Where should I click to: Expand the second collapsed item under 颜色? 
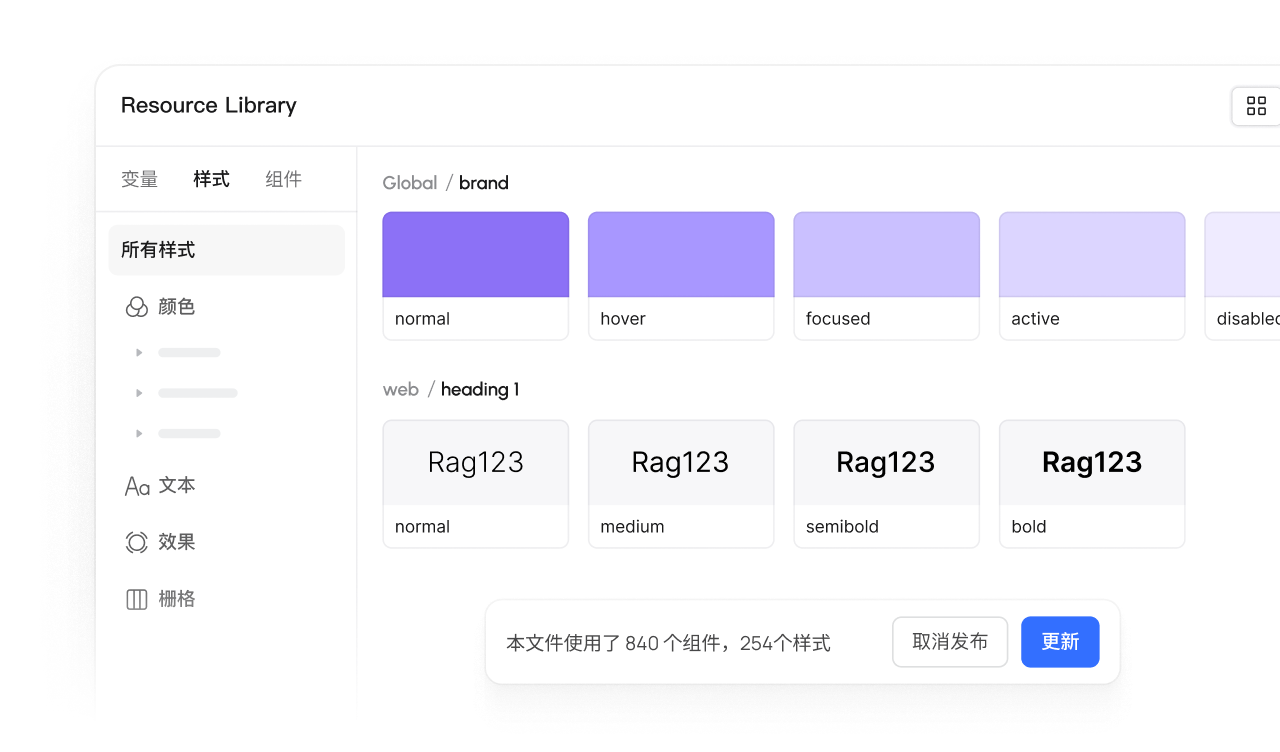tap(139, 393)
